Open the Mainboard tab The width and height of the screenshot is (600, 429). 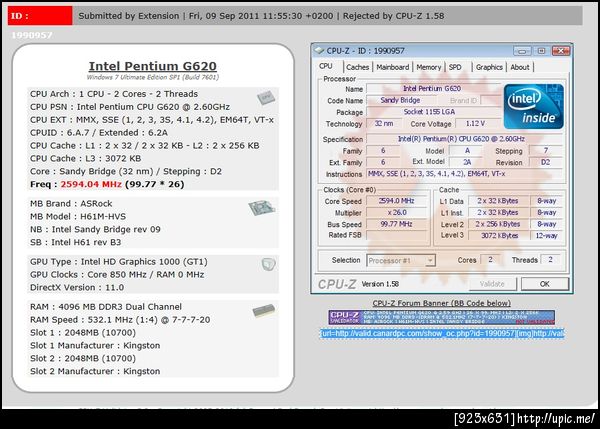[393, 67]
